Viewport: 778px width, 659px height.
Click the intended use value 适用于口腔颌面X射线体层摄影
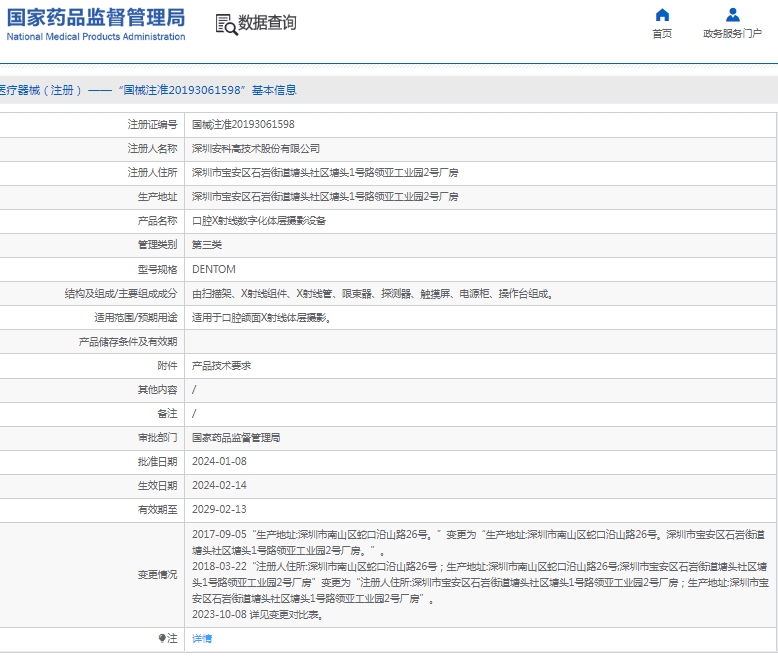click(x=261, y=317)
